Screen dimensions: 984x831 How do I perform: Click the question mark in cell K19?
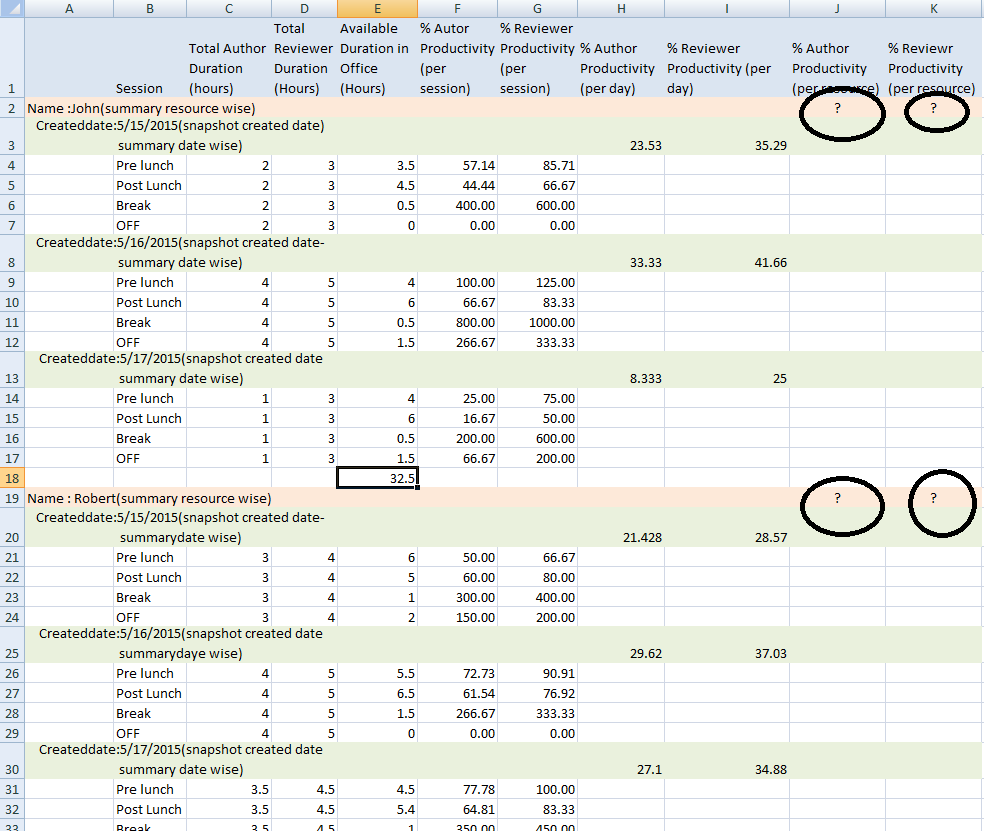tap(932, 498)
